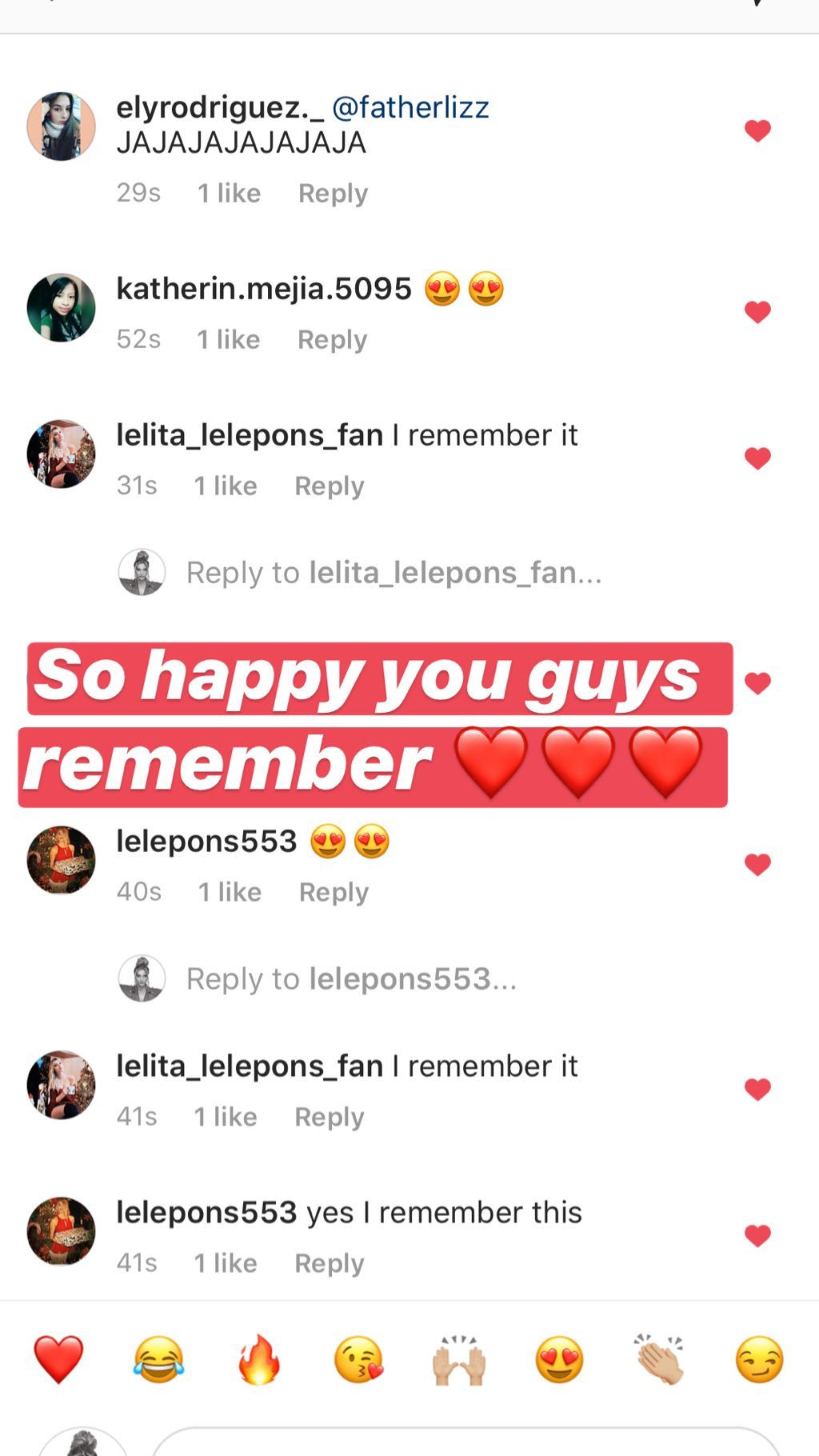The width and height of the screenshot is (819, 1456).
Task: Toggle like on katherin.mejia.5095 comment
Action: click(x=757, y=312)
